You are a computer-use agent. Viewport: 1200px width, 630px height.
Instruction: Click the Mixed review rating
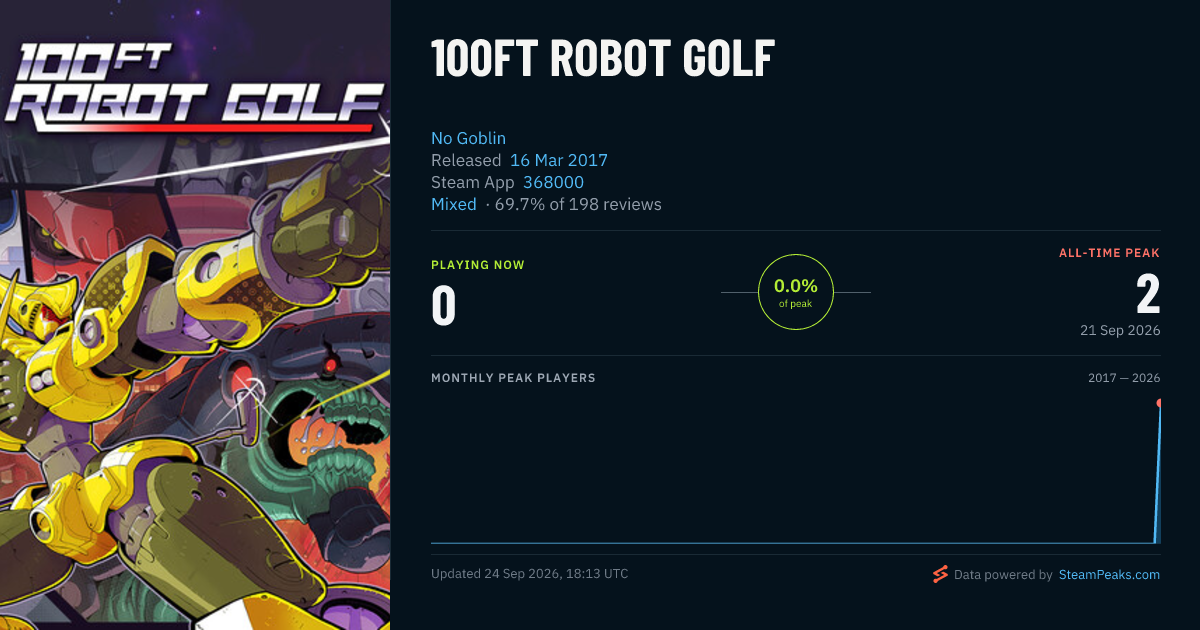[x=454, y=204]
